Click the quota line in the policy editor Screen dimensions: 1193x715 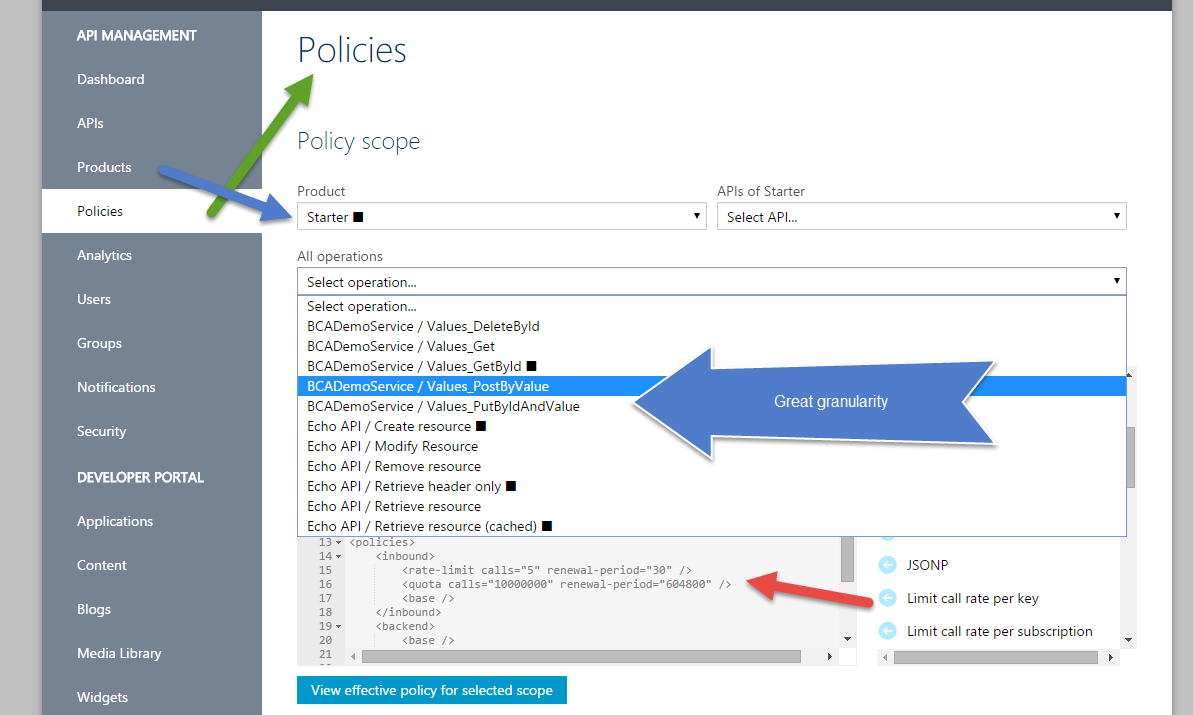point(566,584)
